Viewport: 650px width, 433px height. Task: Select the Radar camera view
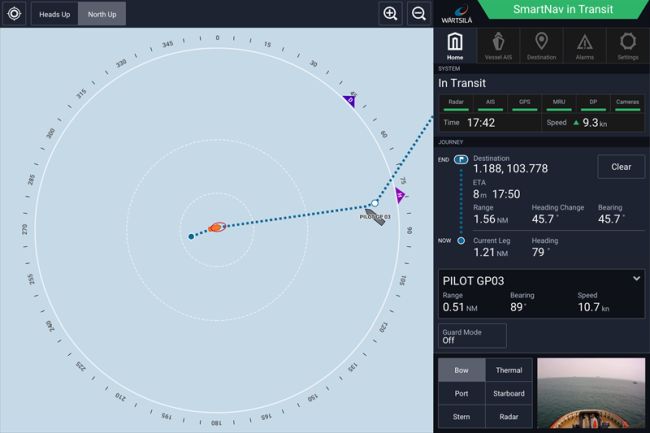[509, 416]
